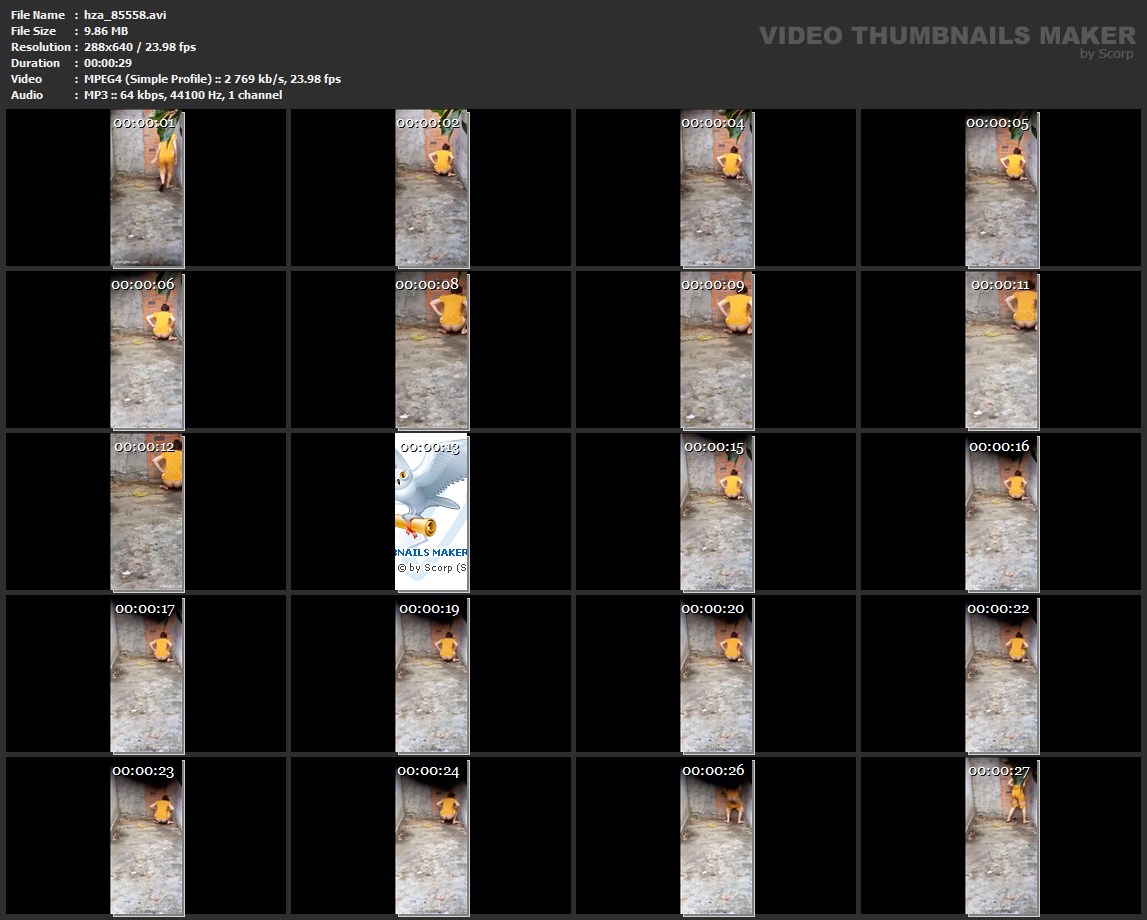Viewport: 1147px width, 920px height.
Task: Pick the 00:00:12 thumbnail
Action: [x=147, y=513]
